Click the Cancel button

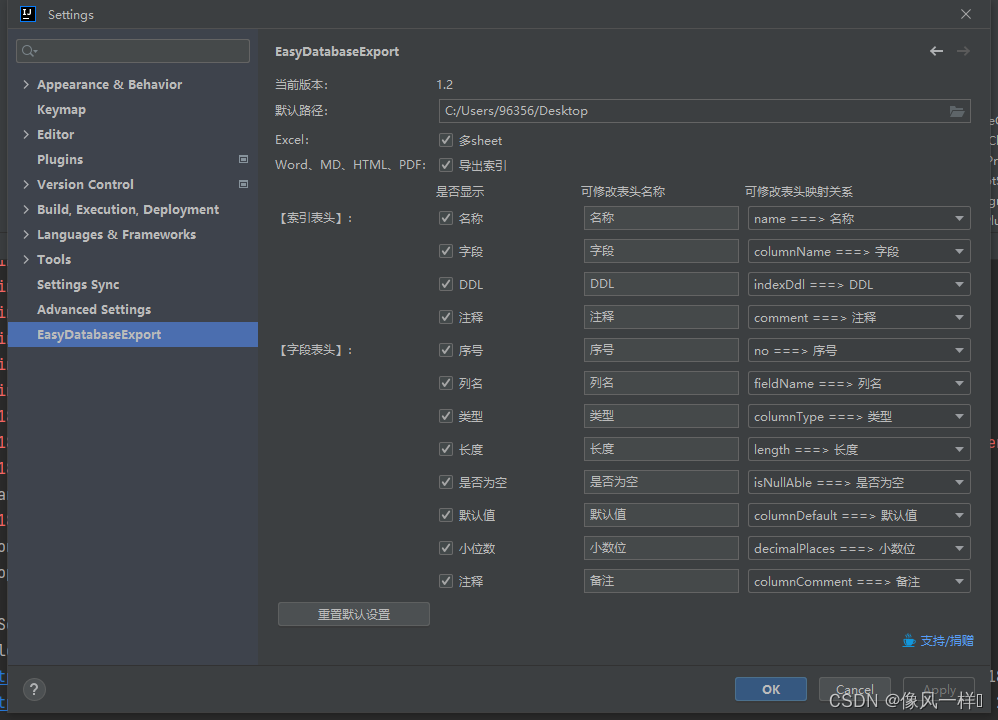coord(854,689)
